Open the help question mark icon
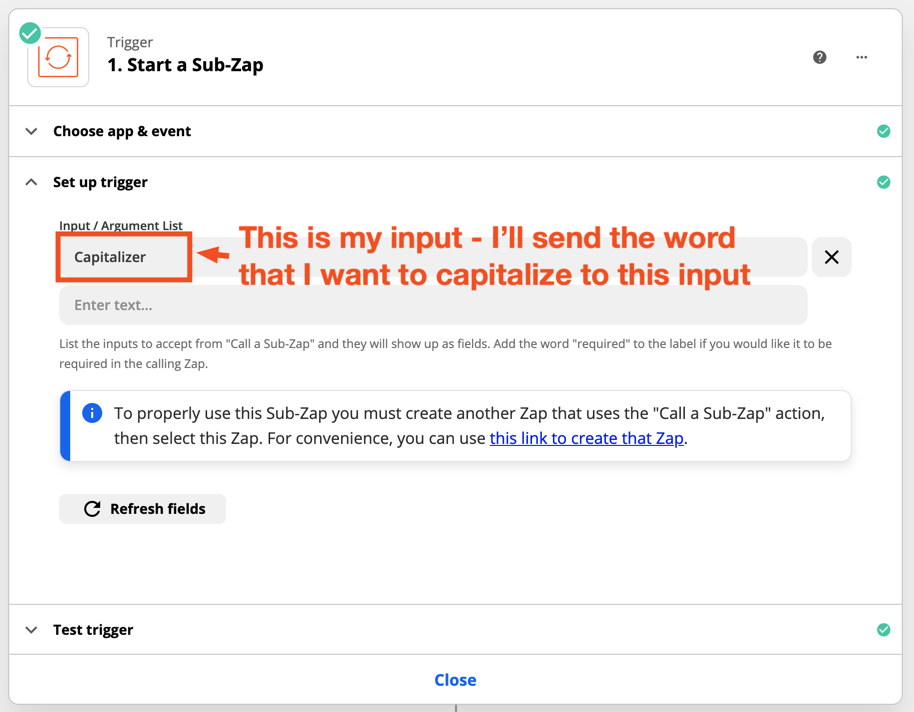Image resolution: width=914 pixels, height=712 pixels. click(x=820, y=57)
